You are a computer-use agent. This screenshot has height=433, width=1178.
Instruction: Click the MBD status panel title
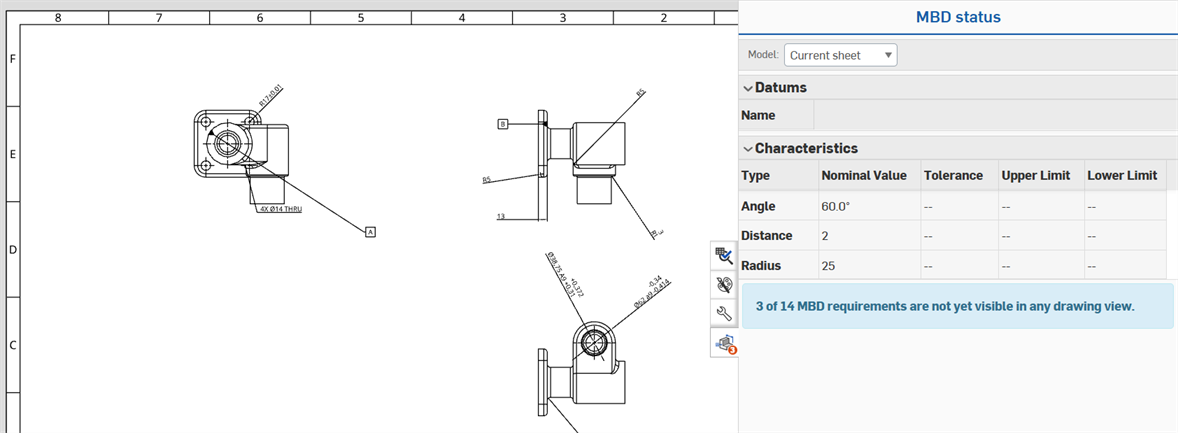(x=958, y=17)
